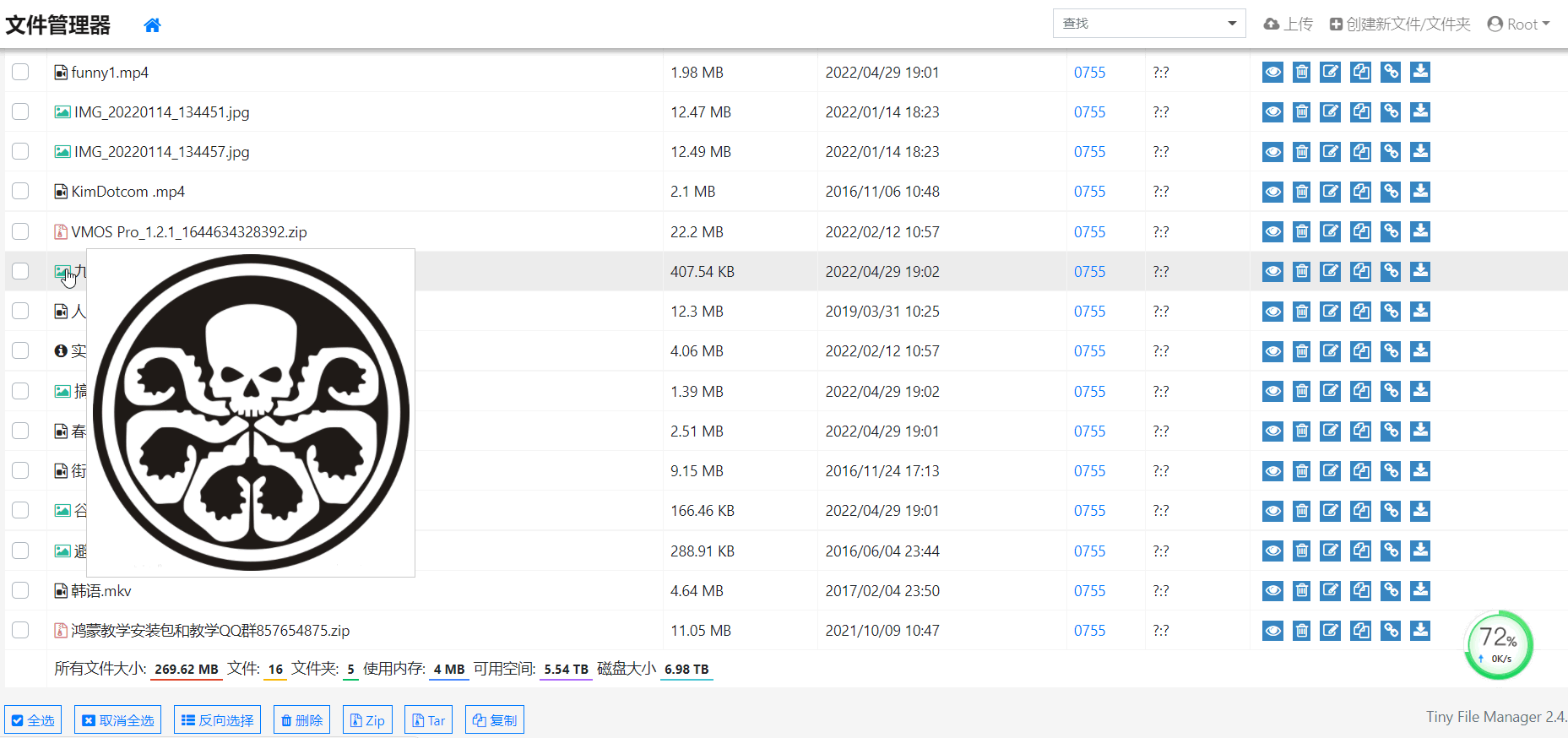Open direct link for 韩语.mkv
The height and width of the screenshot is (738, 1568).
pos(1391,590)
